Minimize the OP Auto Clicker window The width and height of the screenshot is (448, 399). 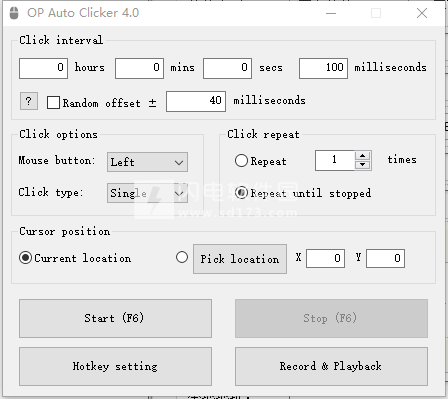pyautogui.click(x=331, y=13)
